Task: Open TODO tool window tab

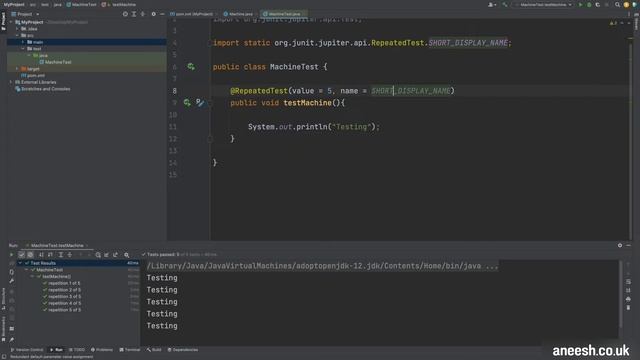Action: click(x=77, y=350)
